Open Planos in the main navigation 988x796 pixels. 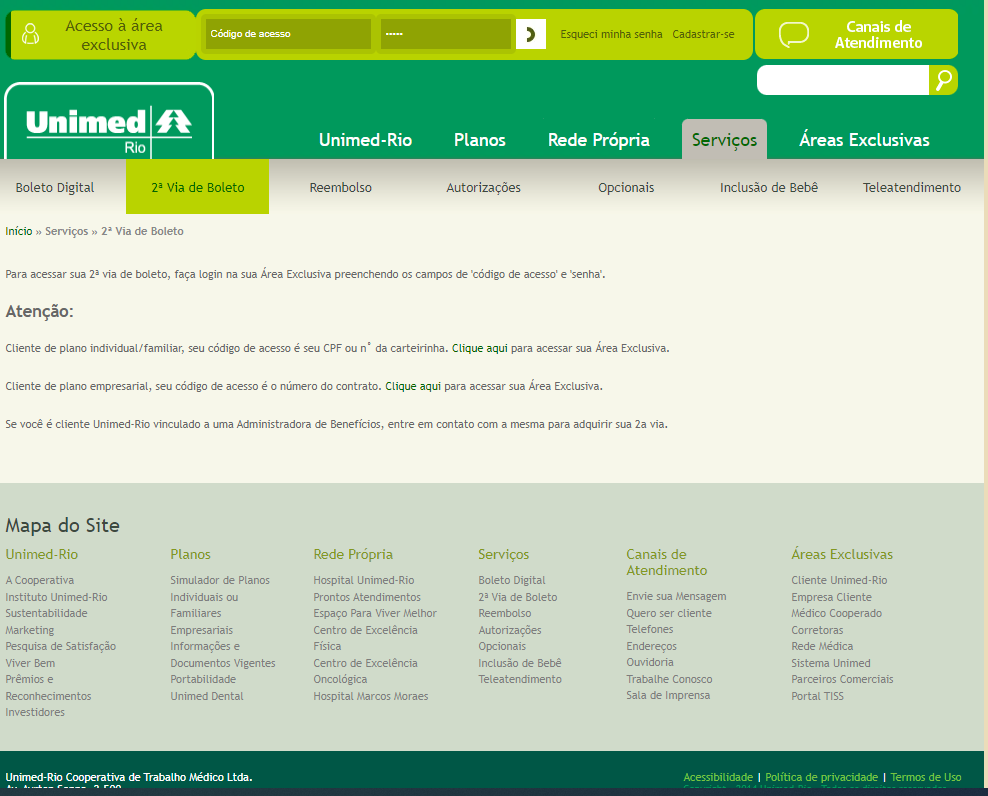click(x=480, y=140)
